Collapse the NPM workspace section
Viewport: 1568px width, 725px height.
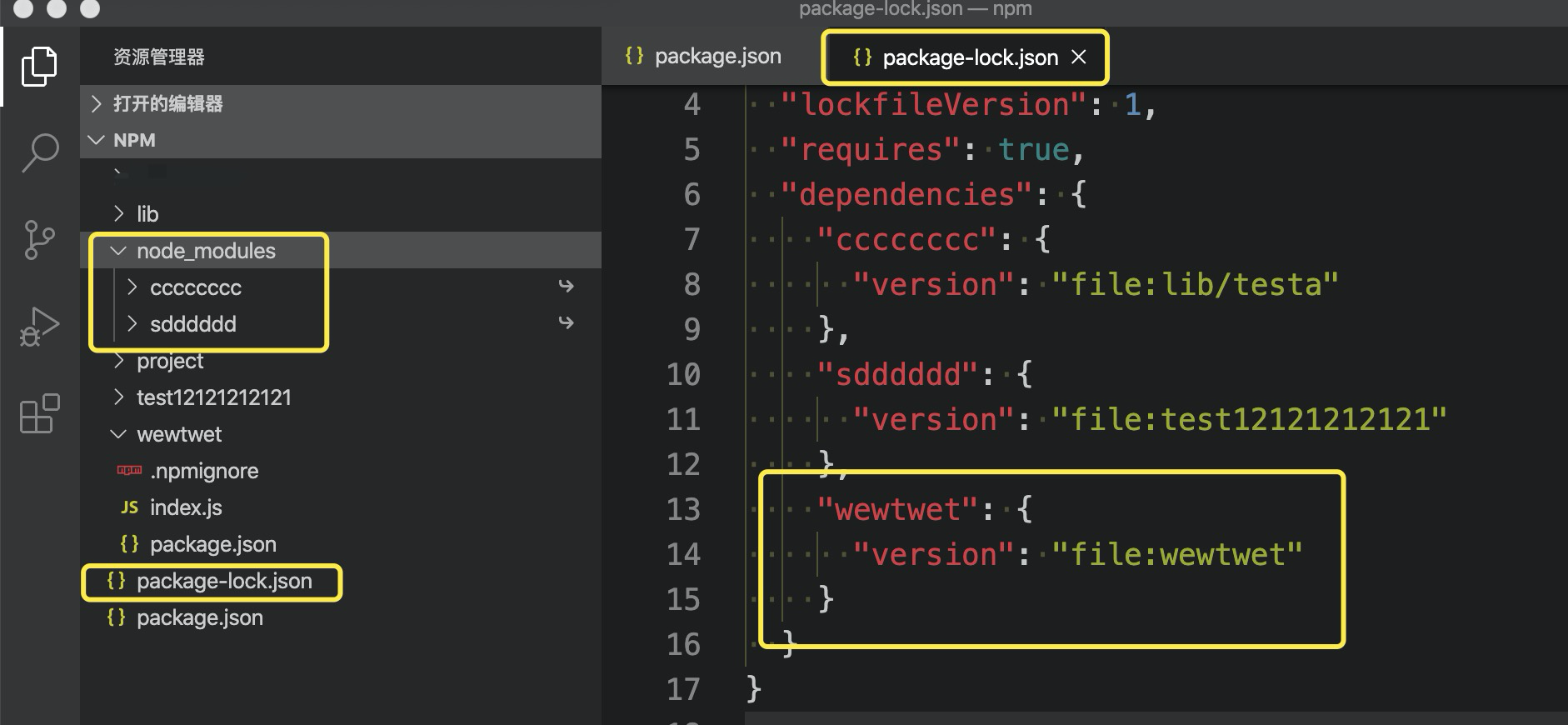point(133,140)
